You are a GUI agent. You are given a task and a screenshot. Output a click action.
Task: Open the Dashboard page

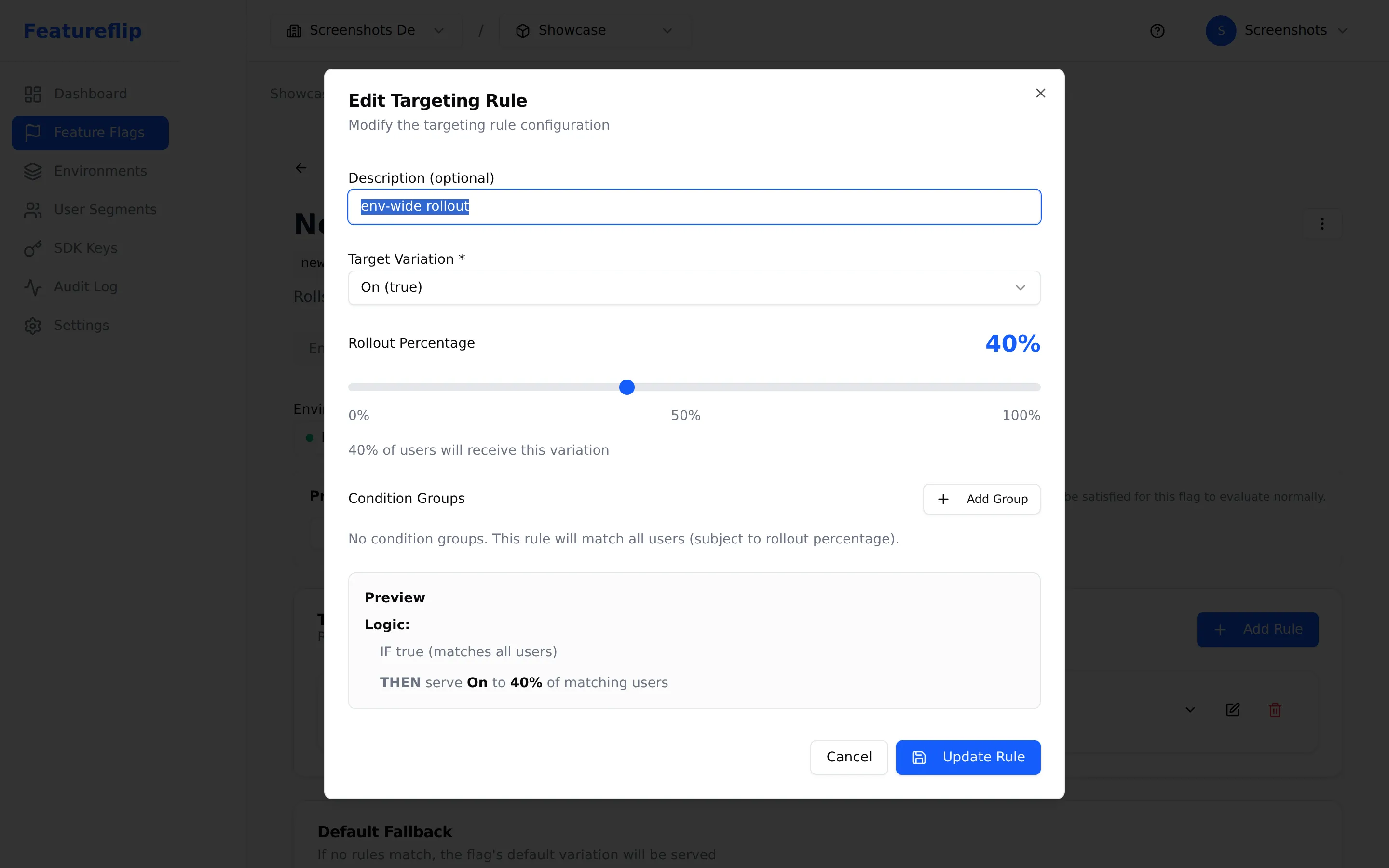[x=90, y=94]
